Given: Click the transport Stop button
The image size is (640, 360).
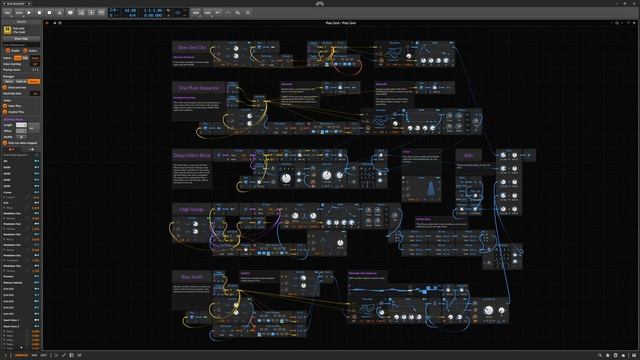Looking at the screenshot, I should click(39, 13).
